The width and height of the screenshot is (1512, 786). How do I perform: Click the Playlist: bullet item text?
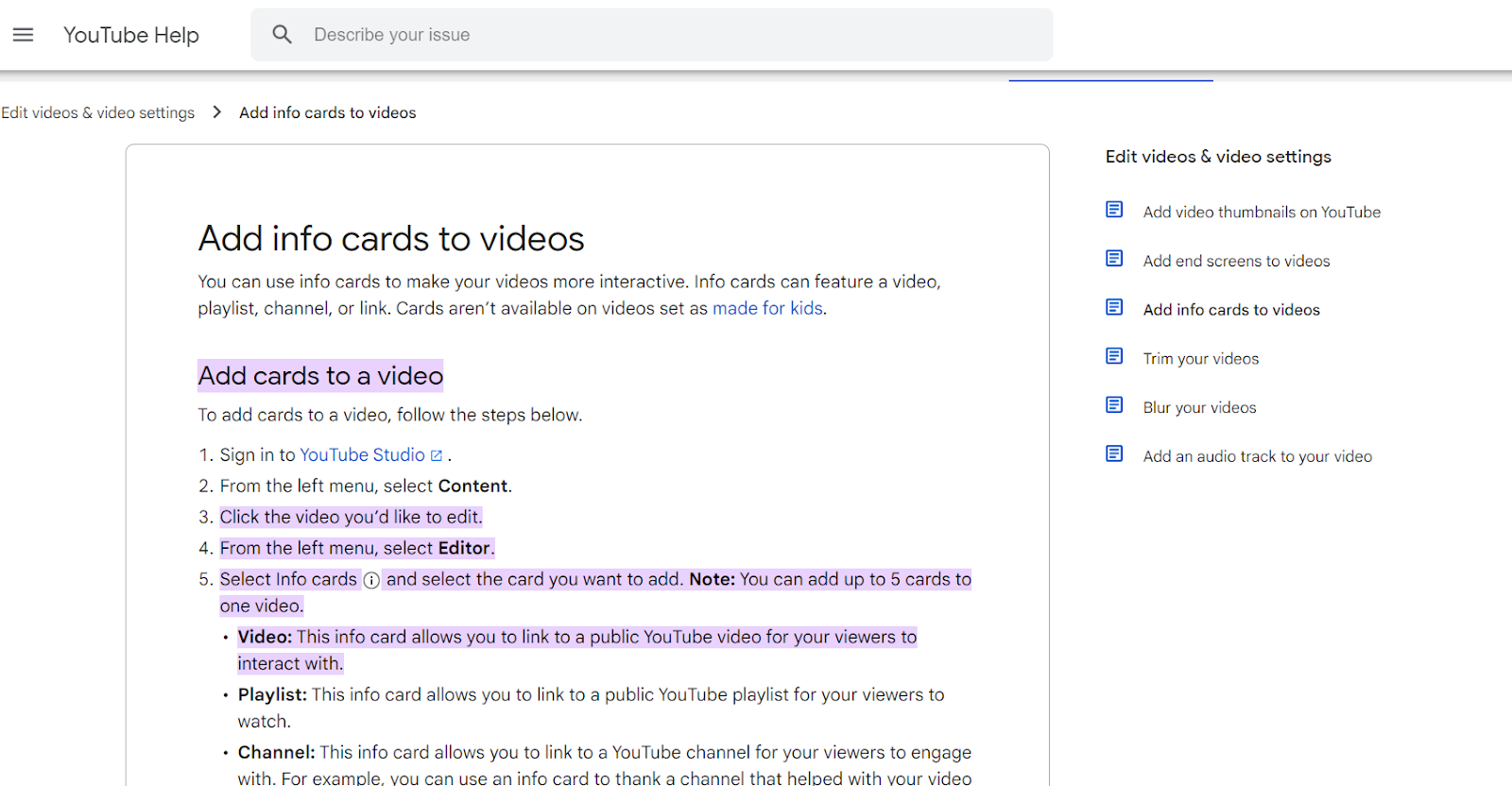pos(592,708)
